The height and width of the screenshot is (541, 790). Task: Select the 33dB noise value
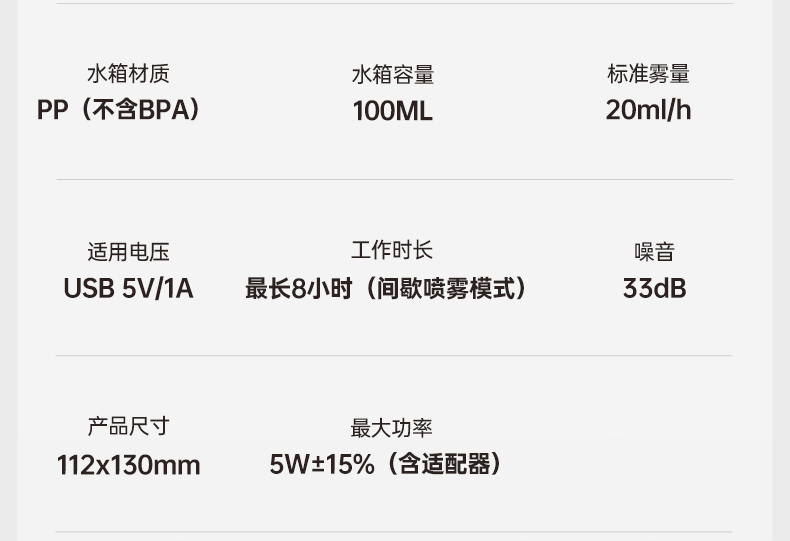654,289
